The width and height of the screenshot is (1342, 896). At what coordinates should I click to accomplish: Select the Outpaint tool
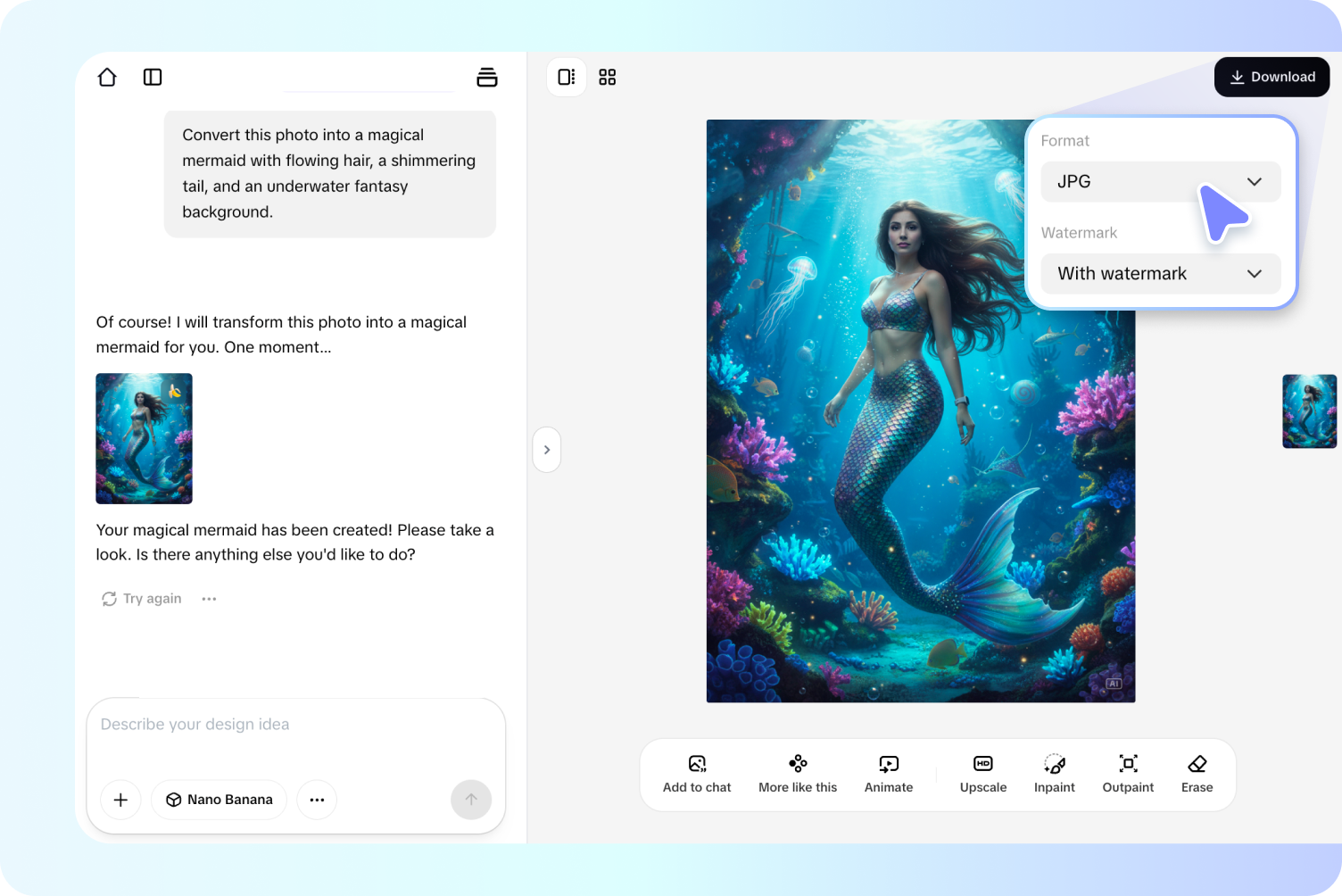coord(1127,764)
